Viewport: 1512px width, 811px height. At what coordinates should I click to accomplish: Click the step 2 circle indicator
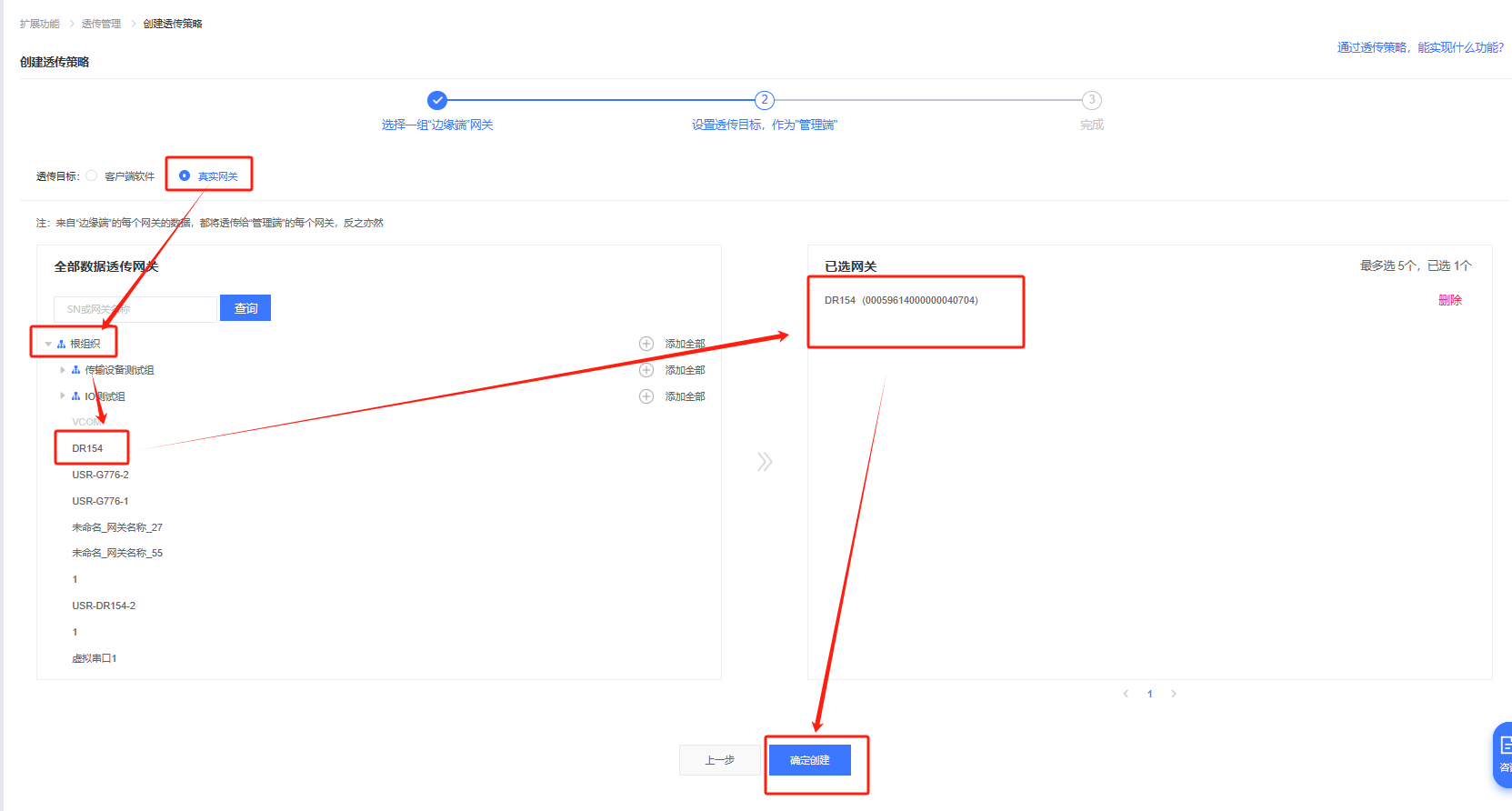click(765, 100)
